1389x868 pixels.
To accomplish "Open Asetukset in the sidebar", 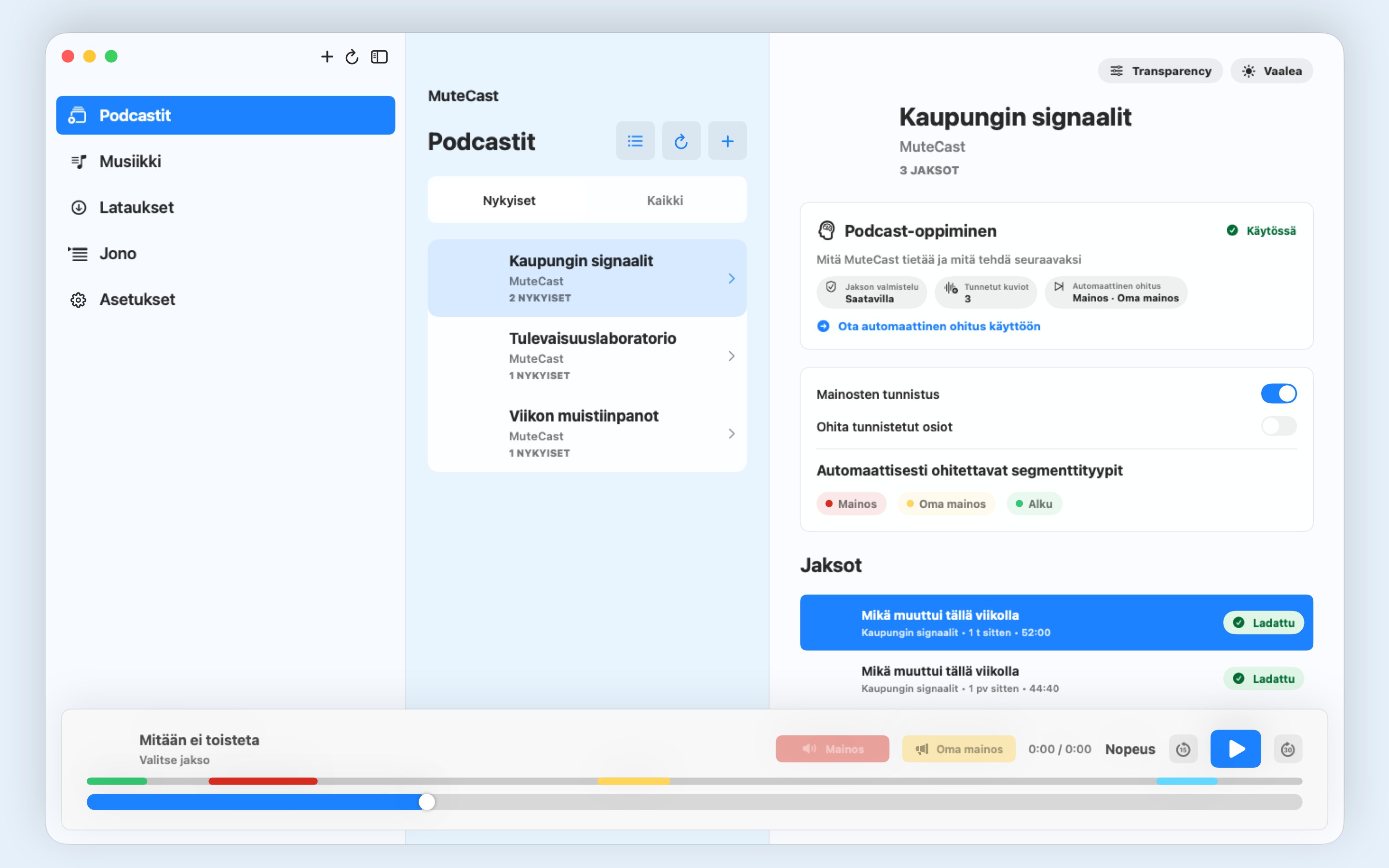I will (x=226, y=299).
